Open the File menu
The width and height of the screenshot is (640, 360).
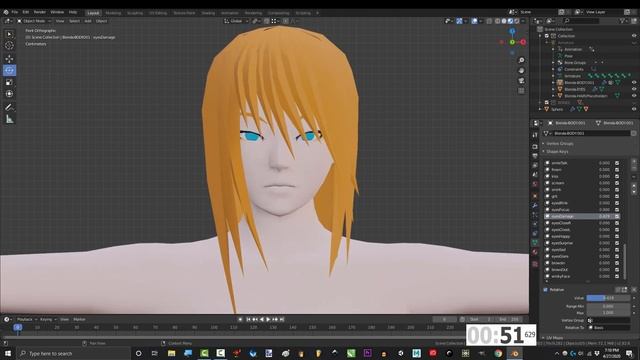click(x=15, y=12)
